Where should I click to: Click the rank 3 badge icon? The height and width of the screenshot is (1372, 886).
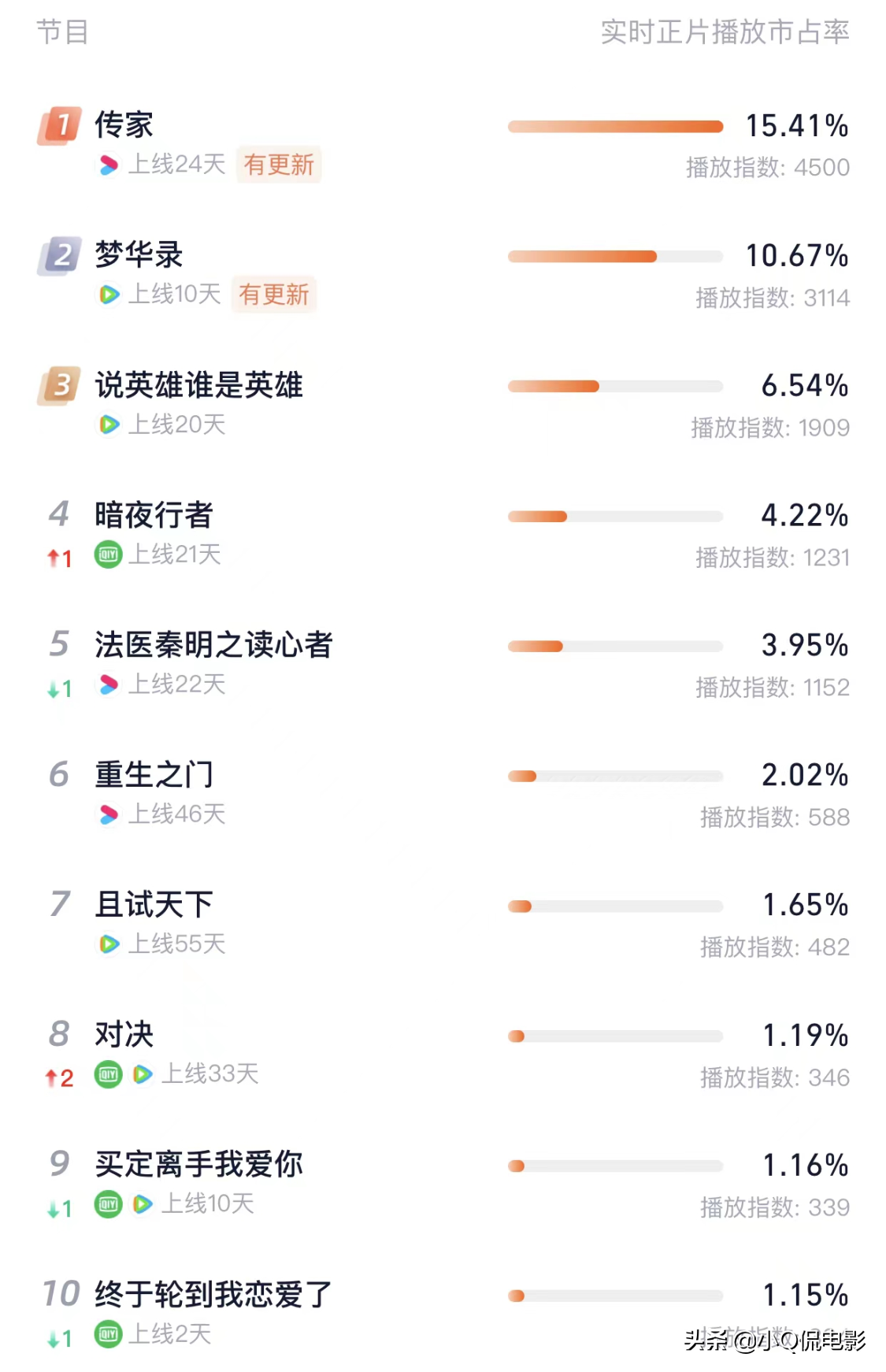[60, 385]
